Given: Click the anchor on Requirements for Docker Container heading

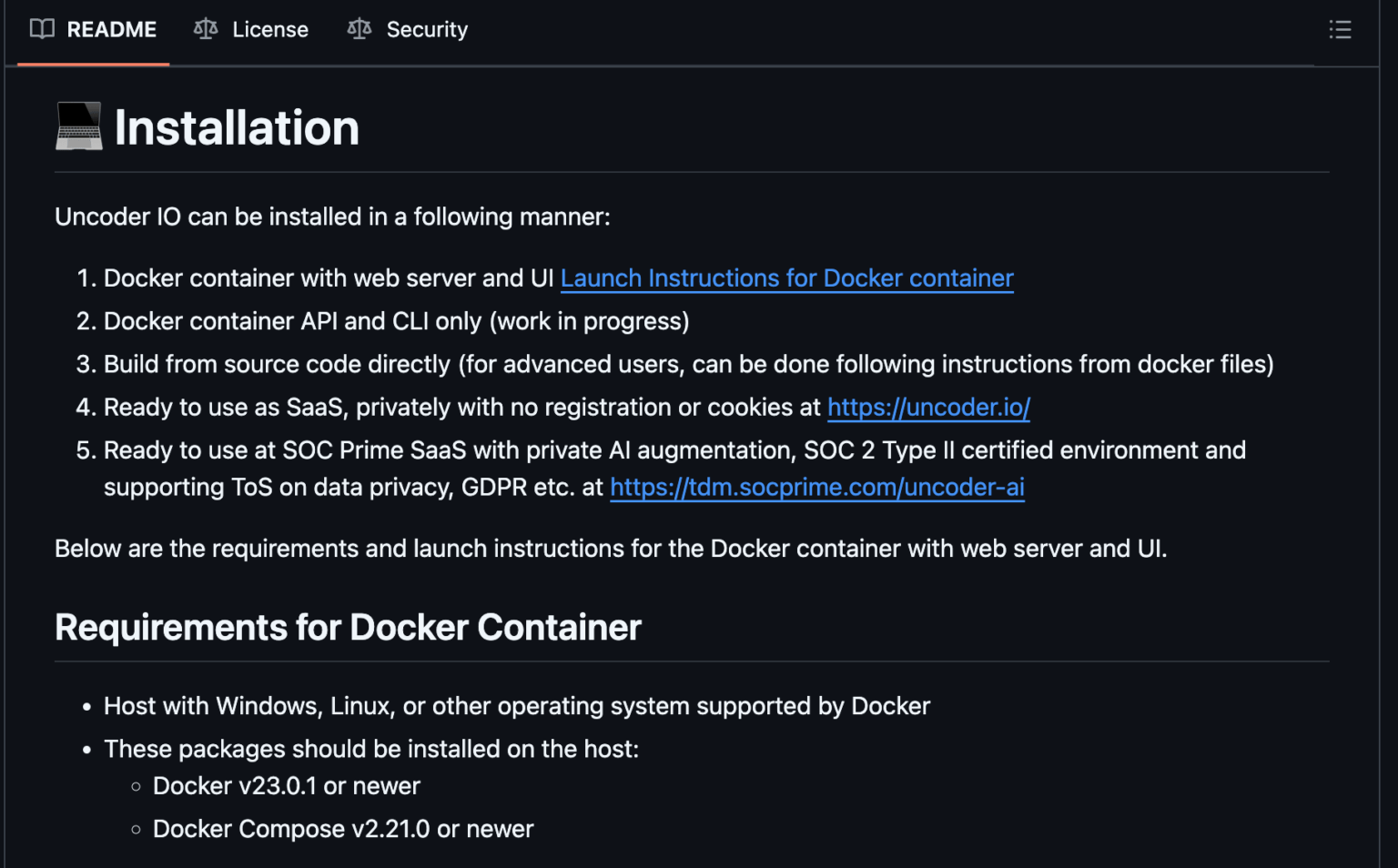Looking at the screenshot, I should (x=35, y=627).
